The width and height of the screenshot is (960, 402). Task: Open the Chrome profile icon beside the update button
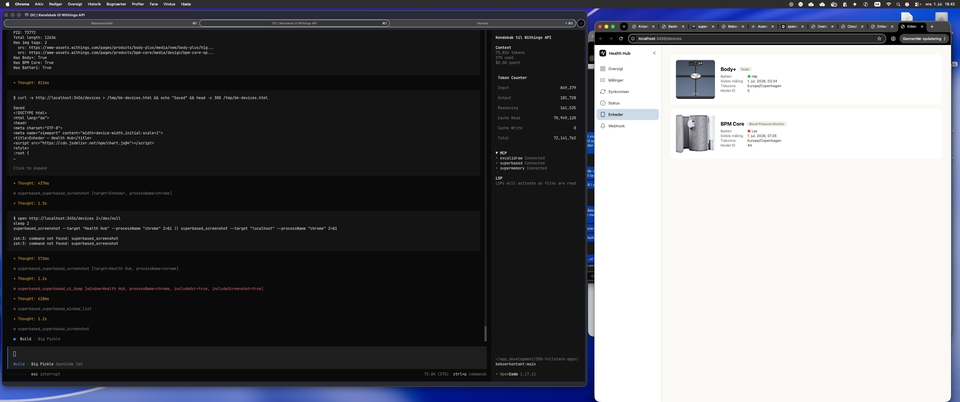pyautogui.click(x=893, y=38)
